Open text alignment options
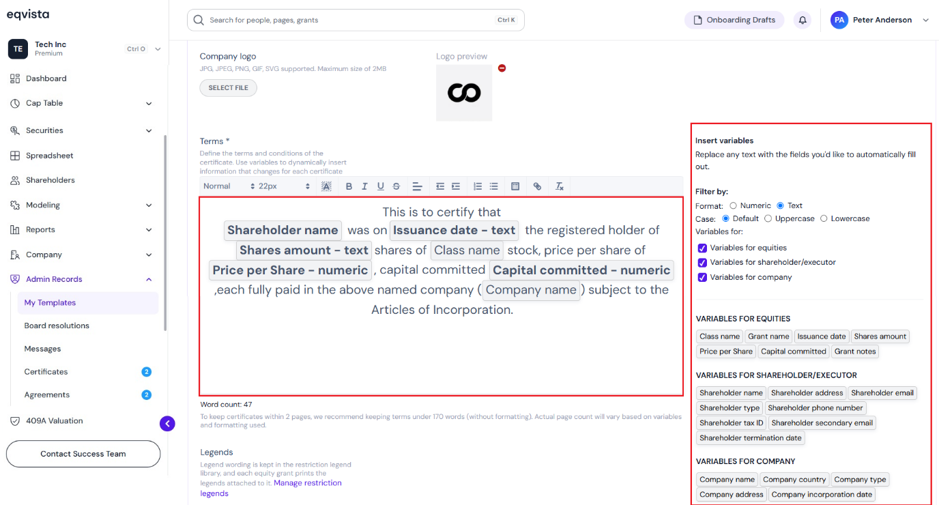Screen dimensions: 939x505 [x=417, y=186]
